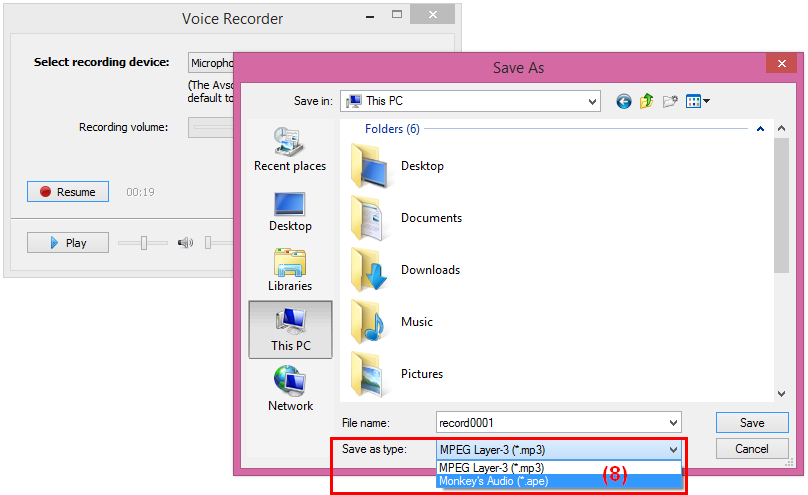The height and width of the screenshot is (495, 808).
Task: Open the View Menu icon dropdown
Action: (x=698, y=101)
